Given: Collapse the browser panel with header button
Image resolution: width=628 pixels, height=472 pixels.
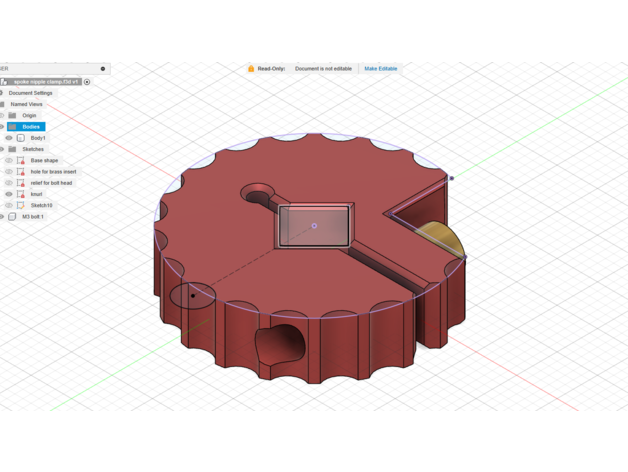Looking at the screenshot, I should (102, 69).
